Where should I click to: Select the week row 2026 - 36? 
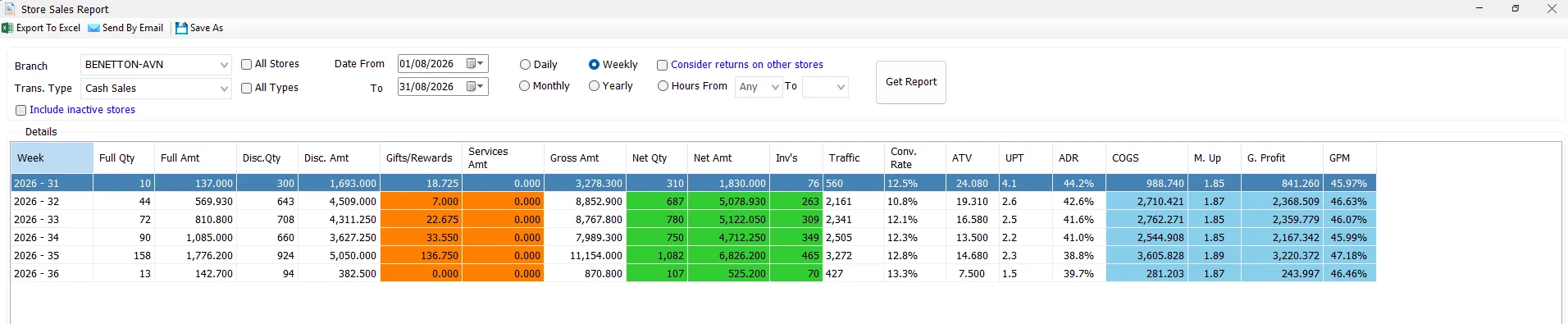(693, 274)
